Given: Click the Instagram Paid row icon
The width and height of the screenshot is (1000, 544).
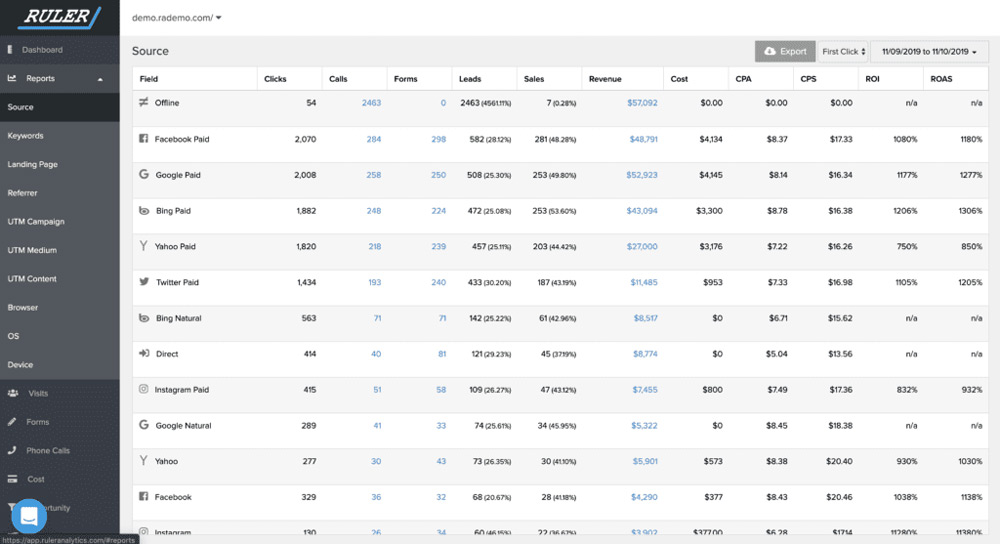Looking at the screenshot, I should tap(143, 389).
